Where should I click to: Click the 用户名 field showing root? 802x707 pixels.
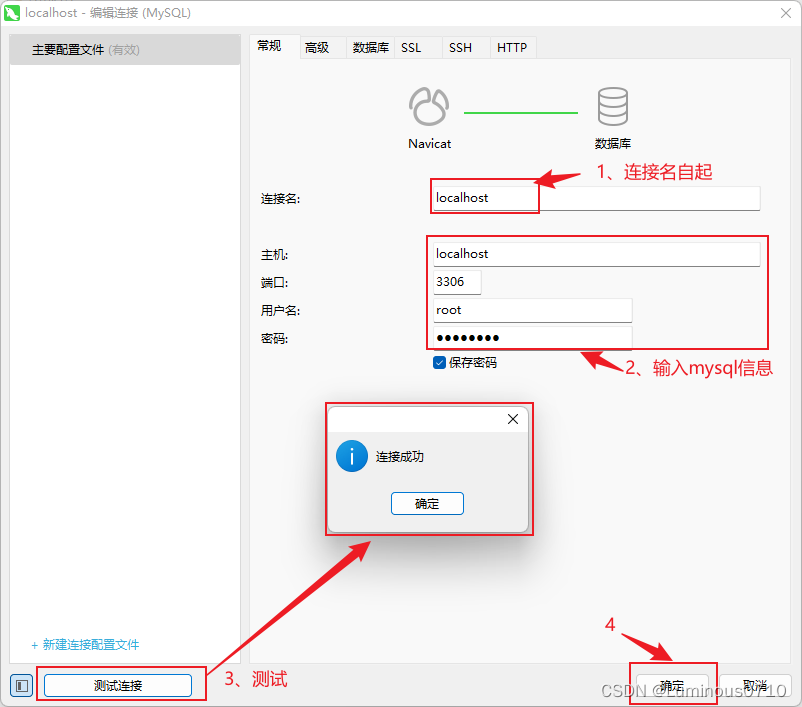(x=532, y=310)
